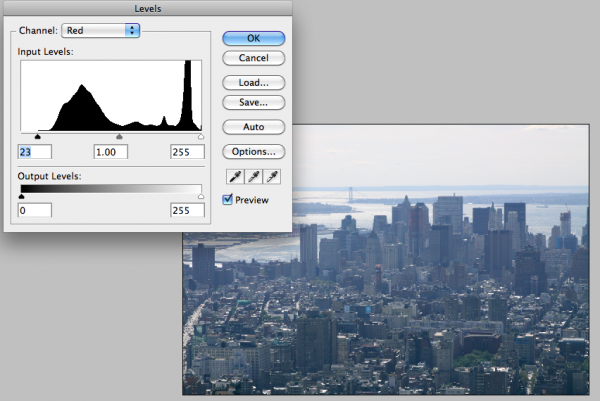Click the output black level slider

[22, 197]
